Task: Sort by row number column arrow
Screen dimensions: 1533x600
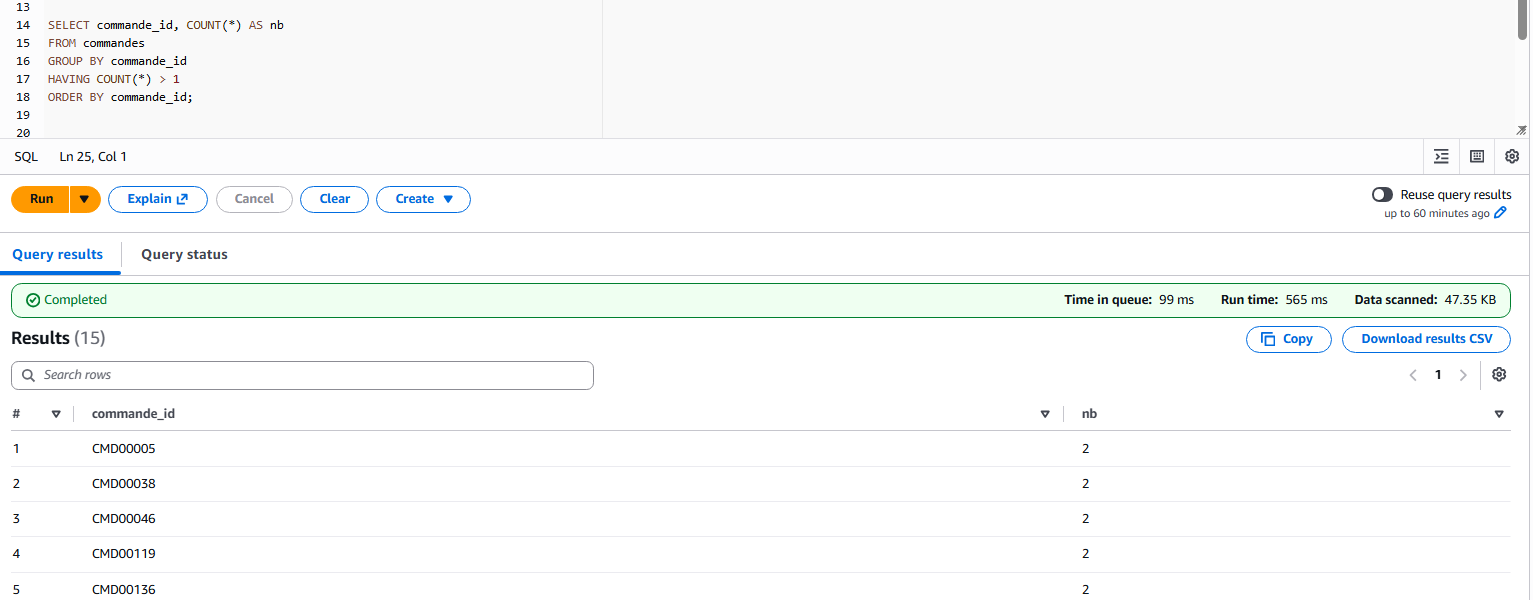Action: [56, 414]
